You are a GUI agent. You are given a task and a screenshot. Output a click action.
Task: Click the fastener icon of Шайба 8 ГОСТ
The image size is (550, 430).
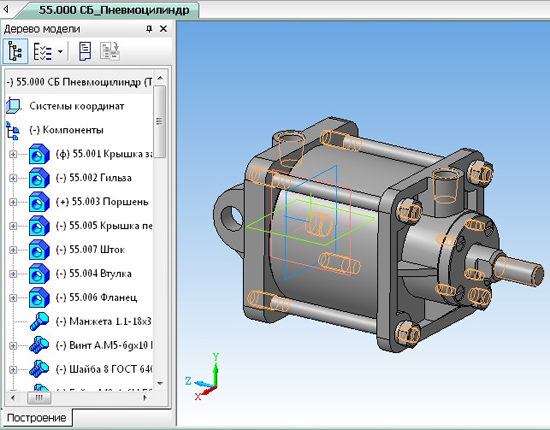click(x=39, y=369)
